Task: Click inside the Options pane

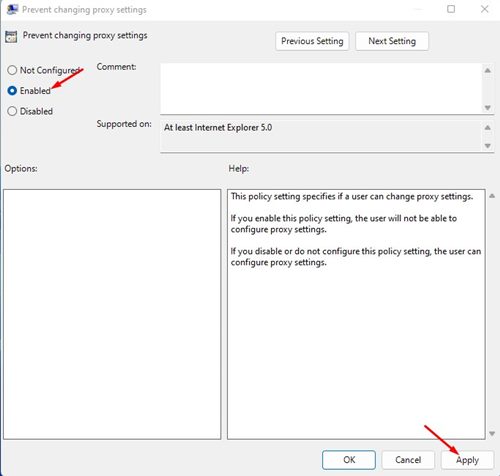Action: pyautogui.click(x=112, y=314)
